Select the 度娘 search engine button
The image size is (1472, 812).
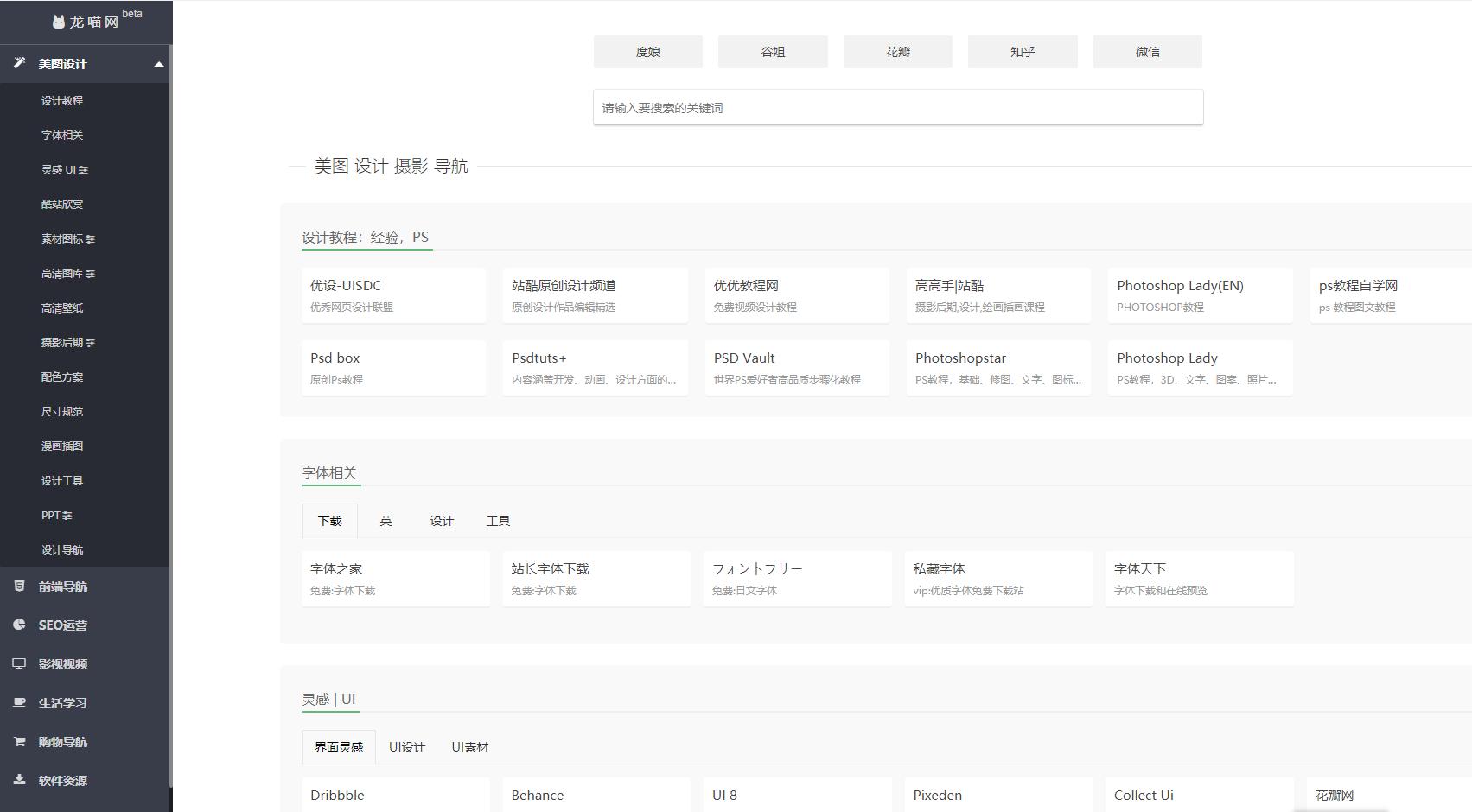click(x=647, y=51)
